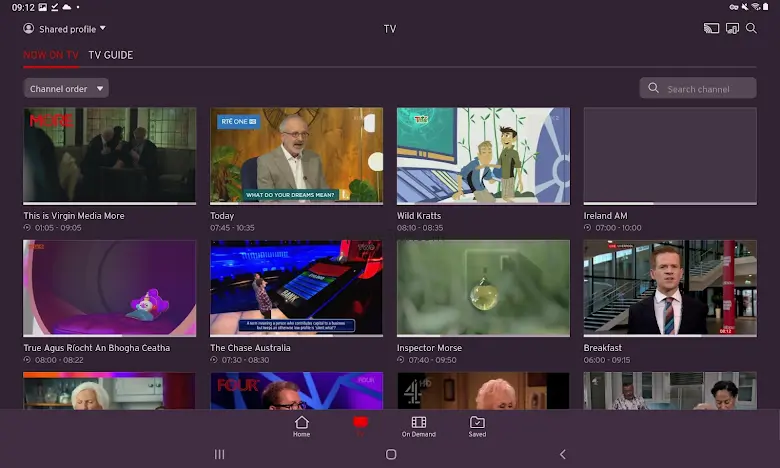
Task: Tap the Chromecast cast icon
Action: coord(712,29)
